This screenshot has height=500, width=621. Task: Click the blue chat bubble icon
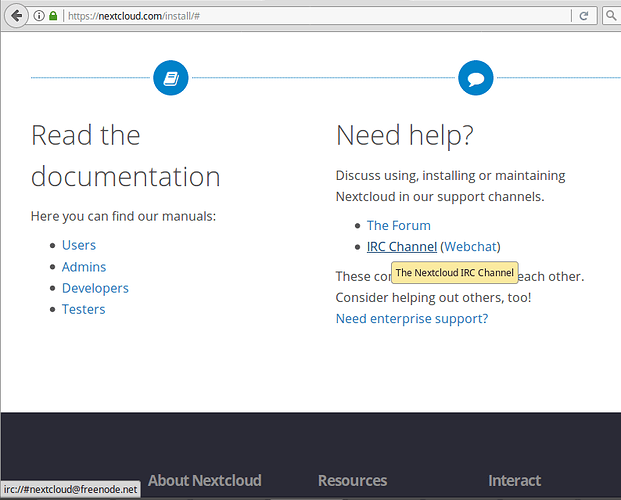[476, 78]
